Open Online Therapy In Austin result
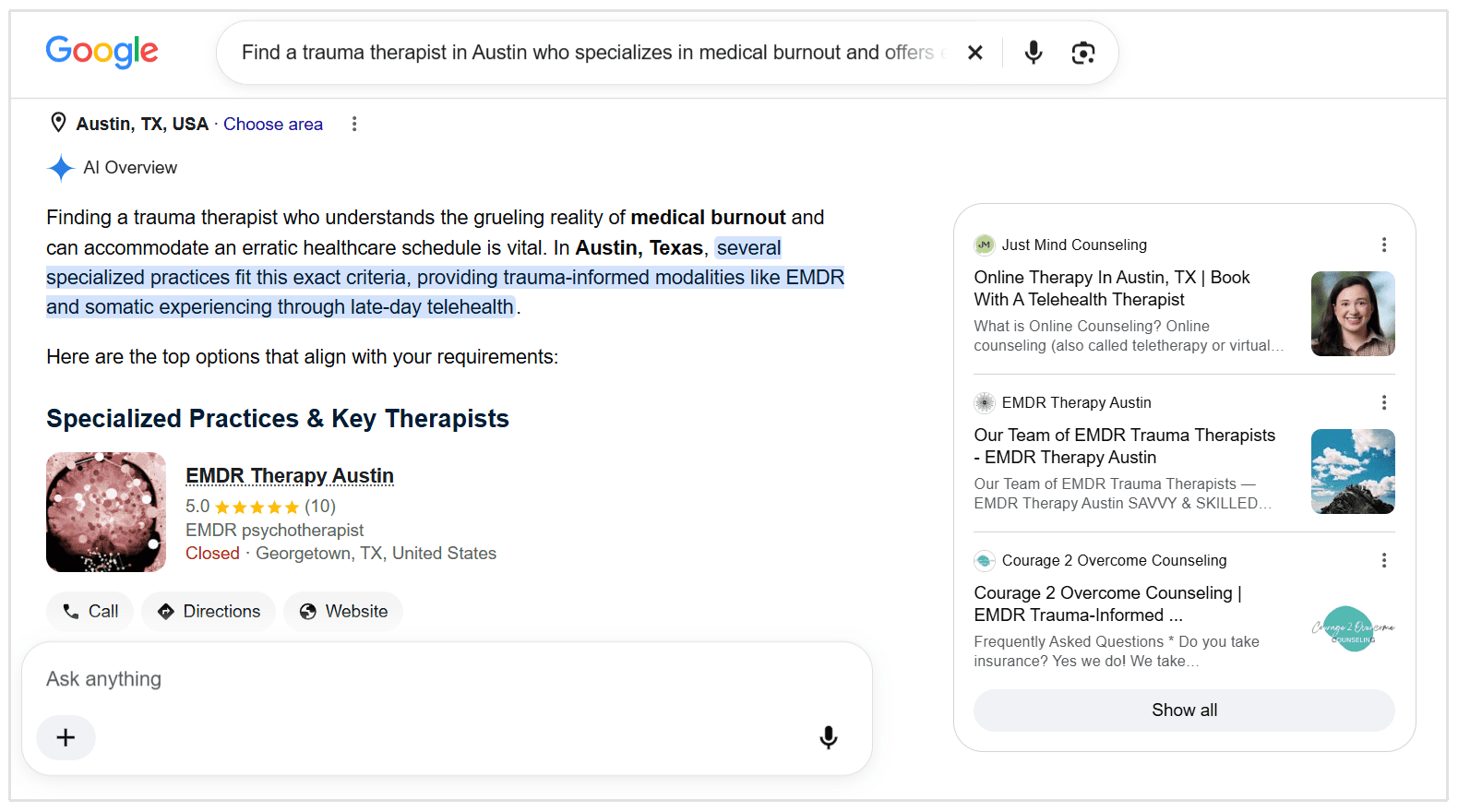The height and width of the screenshot is (812, 1458). pyautogui.click(x=1112, y=288)
